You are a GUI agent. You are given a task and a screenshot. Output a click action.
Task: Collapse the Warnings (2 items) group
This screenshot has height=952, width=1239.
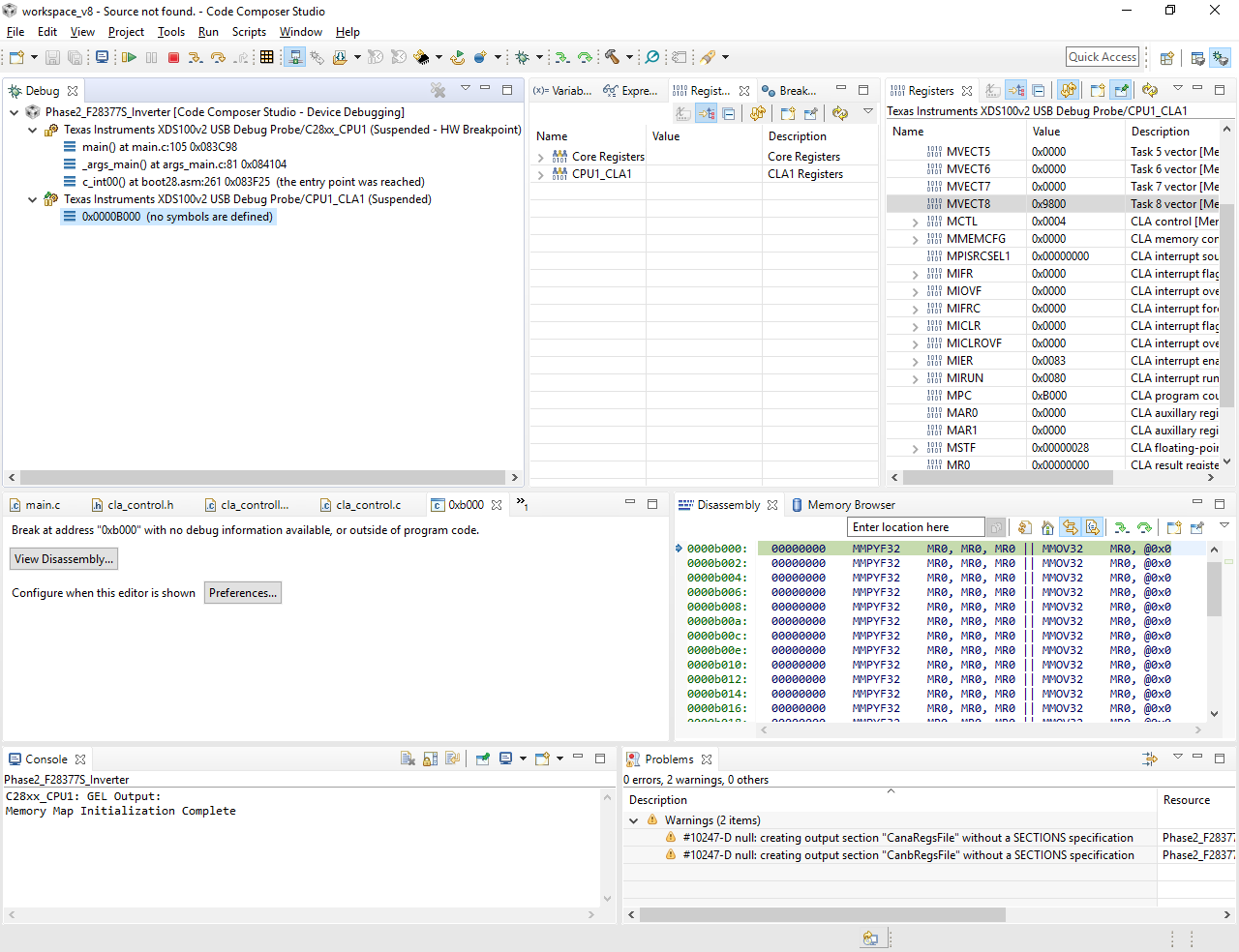click(x=634, y=820)
